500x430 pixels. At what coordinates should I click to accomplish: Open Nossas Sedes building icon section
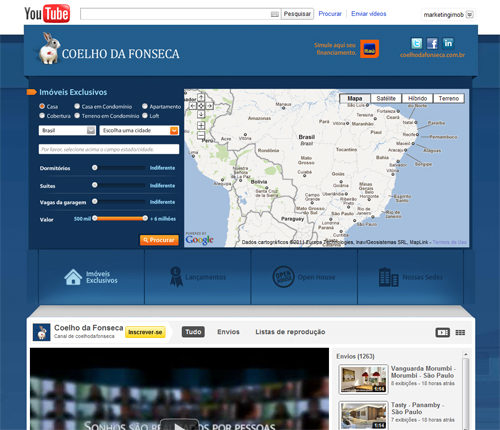[x=389, y=277]
